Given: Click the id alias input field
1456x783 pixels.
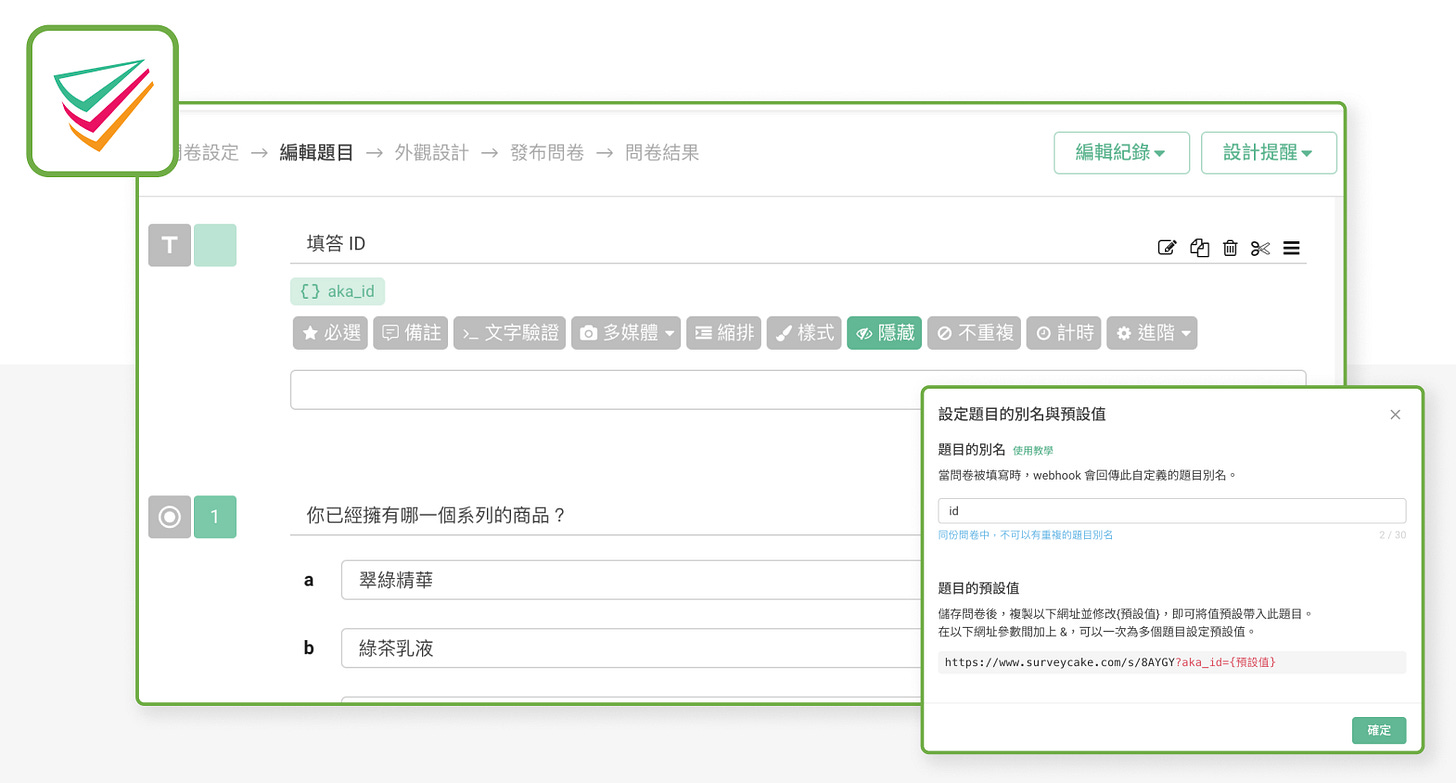Looking at the screenshot, I should pyautogui.click(x=1170, y=510).
